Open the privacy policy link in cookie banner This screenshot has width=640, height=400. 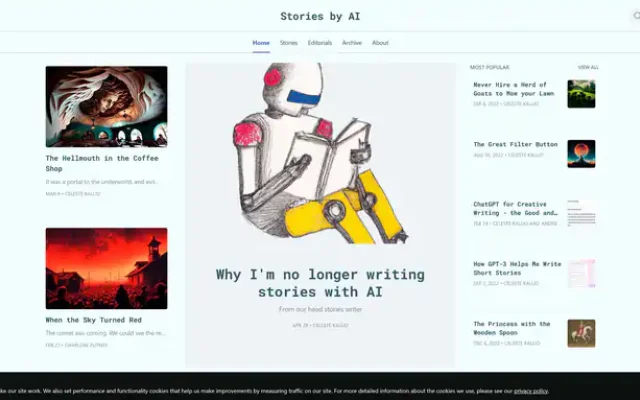pyautogui.click(x=531, y=391)
